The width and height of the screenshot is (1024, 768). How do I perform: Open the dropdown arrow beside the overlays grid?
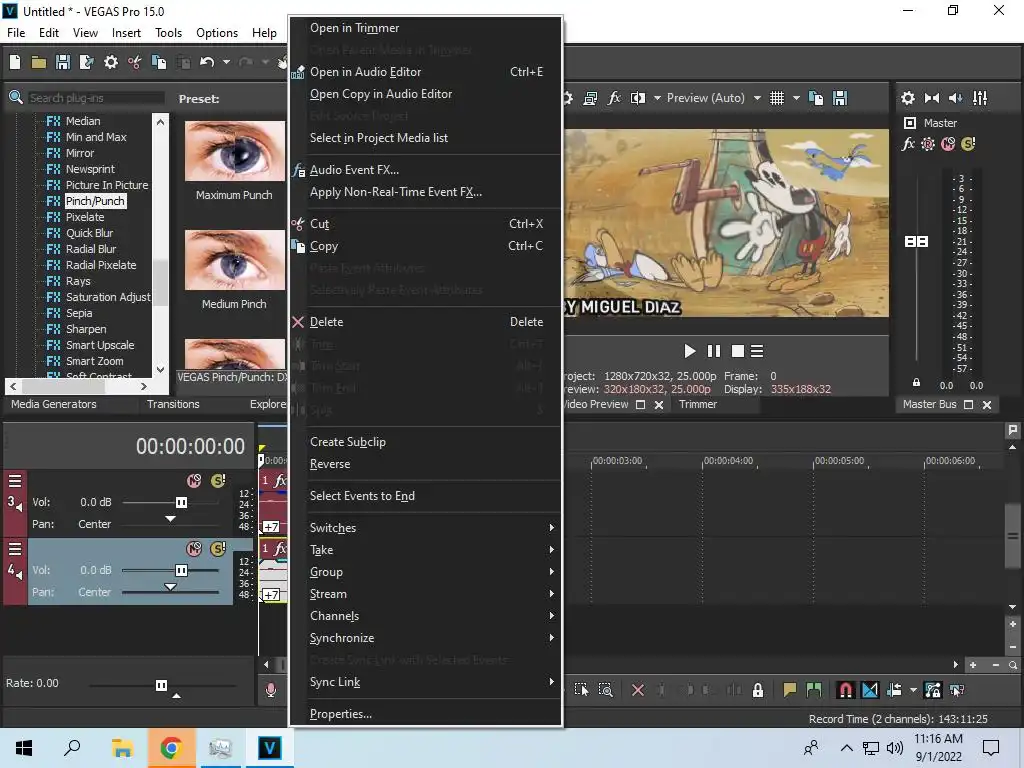[796, 98]
